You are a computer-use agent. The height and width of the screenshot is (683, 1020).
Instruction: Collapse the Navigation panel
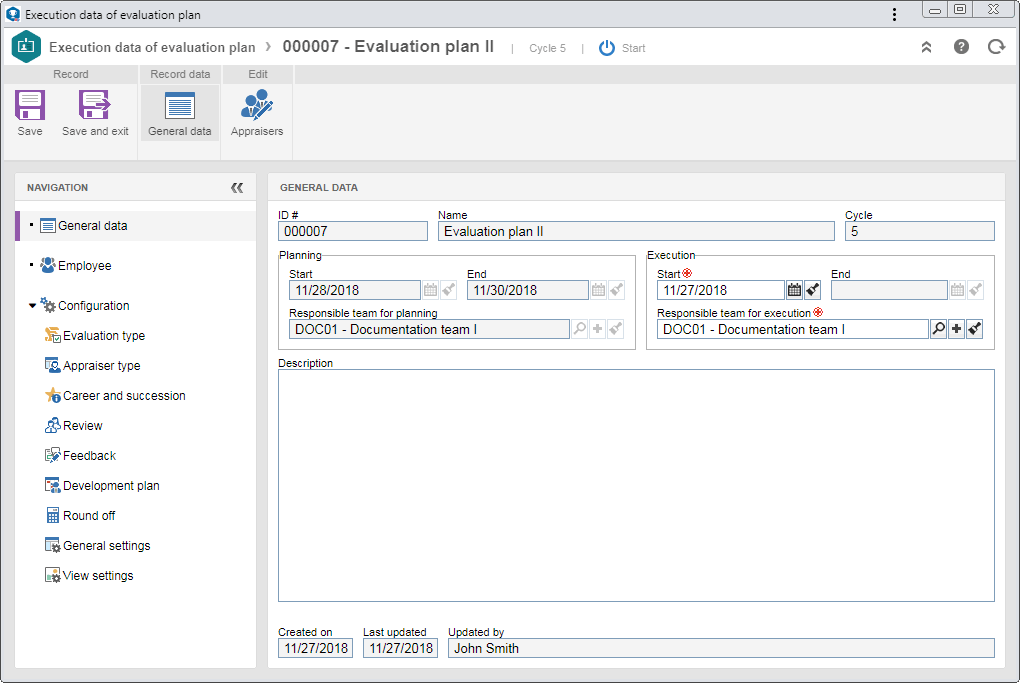[237, 187]
